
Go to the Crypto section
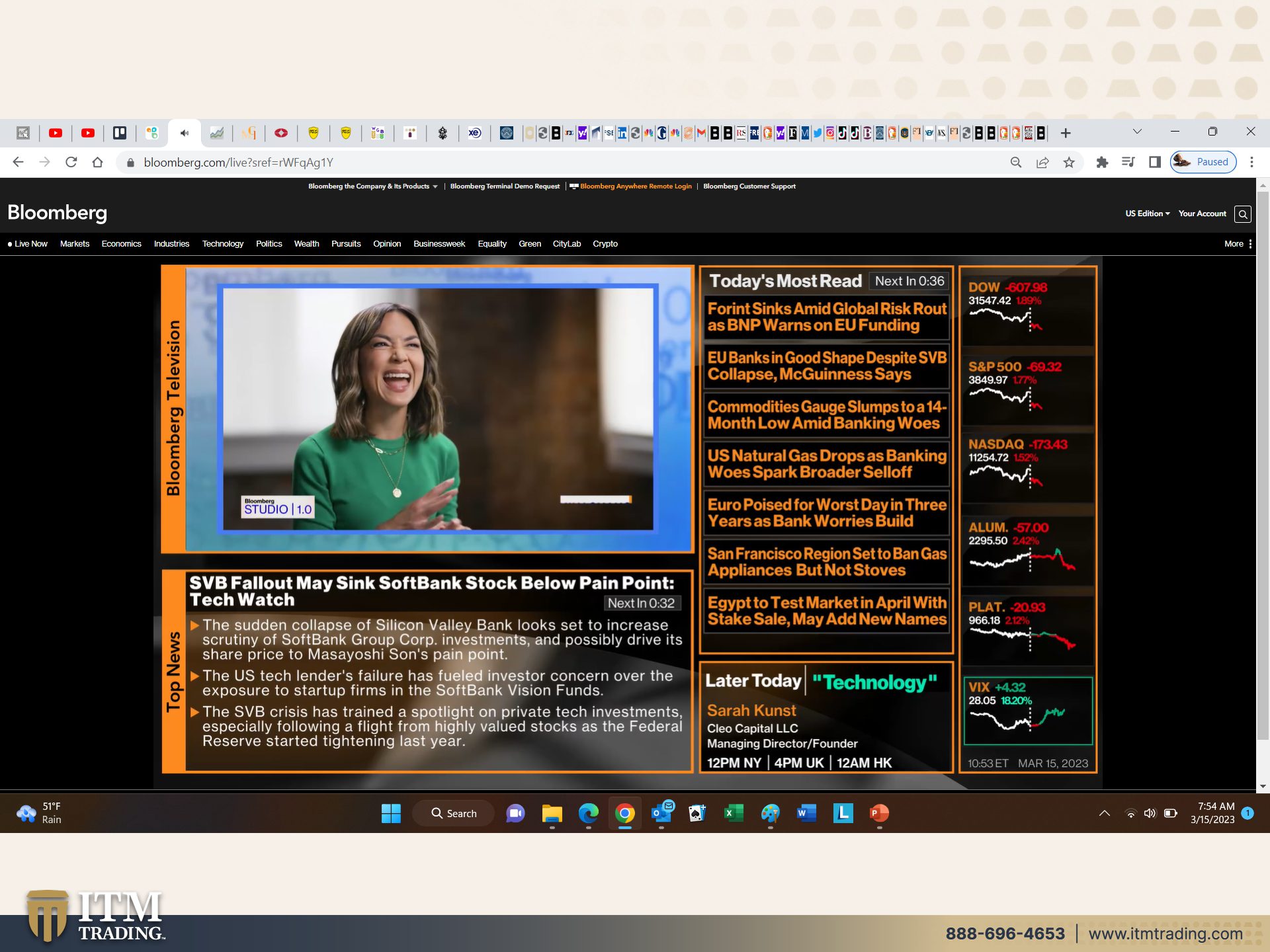click(605, 244)
